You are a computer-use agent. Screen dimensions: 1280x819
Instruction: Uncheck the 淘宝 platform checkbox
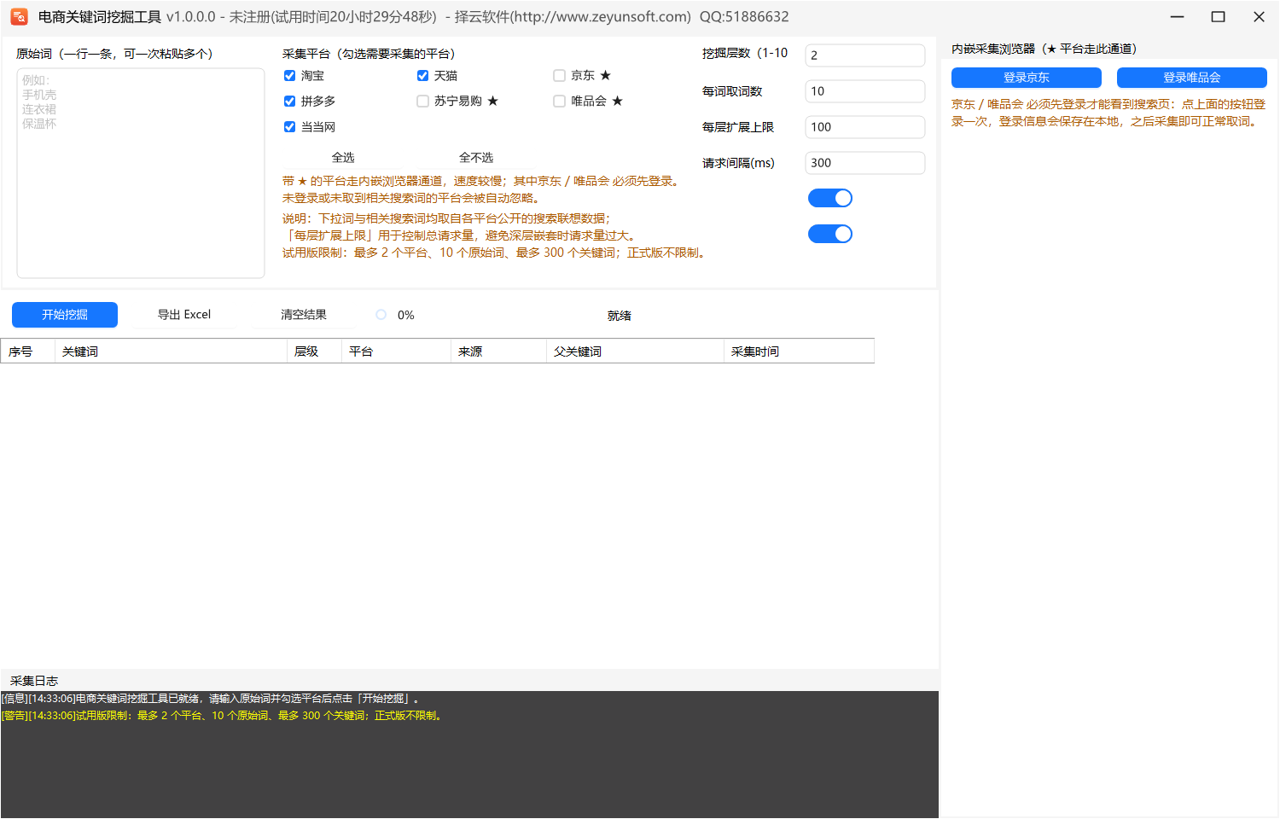point(290,76)
